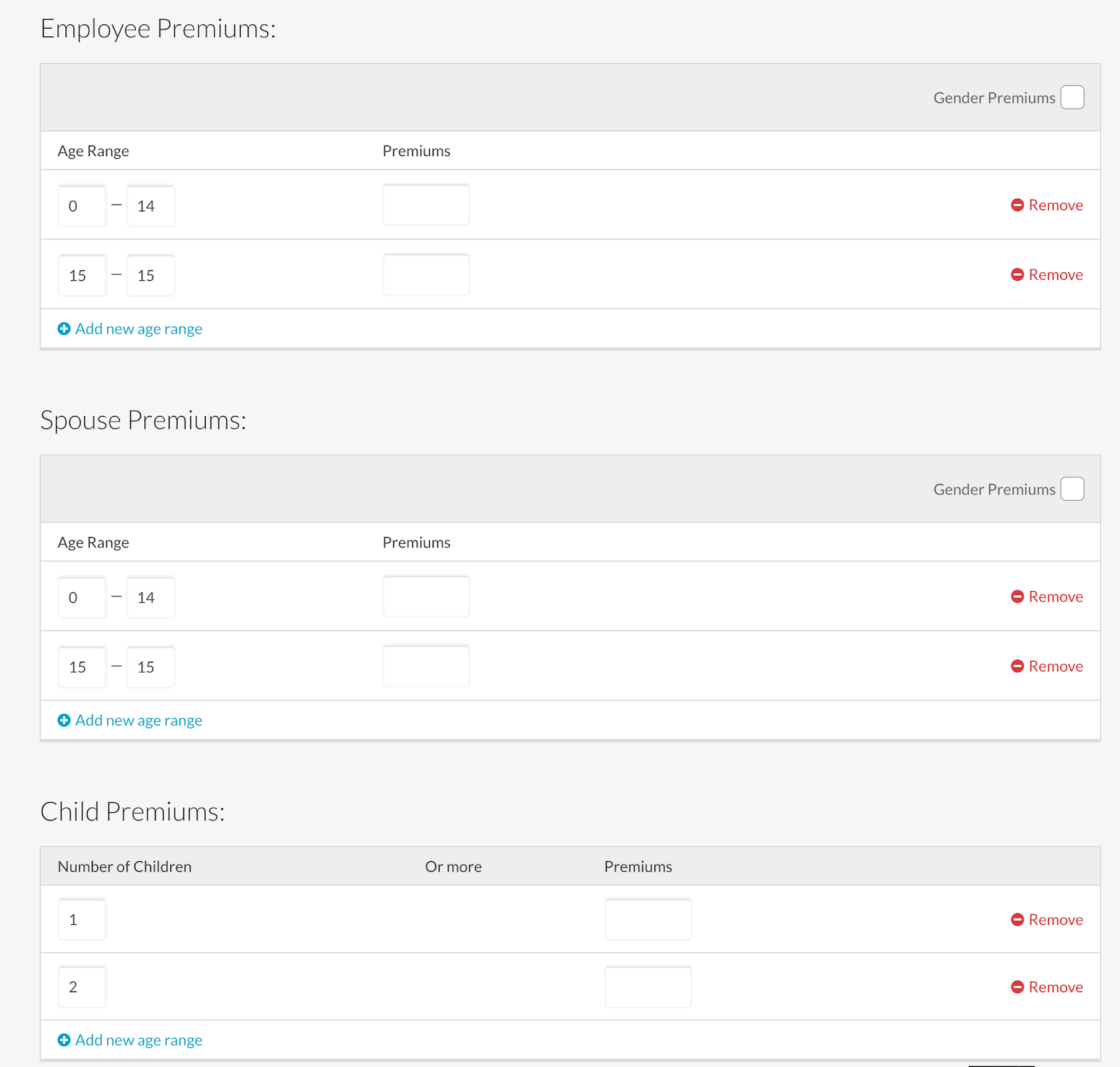Screen dimensions: 1120x1067
Task: Focus the Employee 0–14 premium field
Action: click(426, 205)
